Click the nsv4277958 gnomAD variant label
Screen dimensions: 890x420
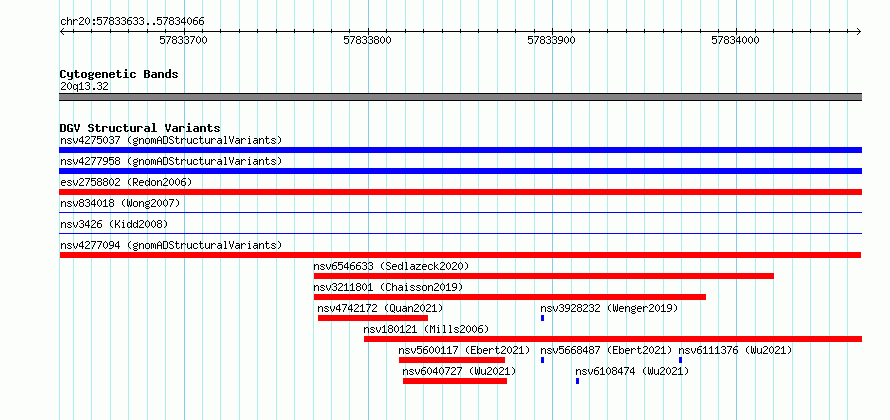[x=171, y=161]
